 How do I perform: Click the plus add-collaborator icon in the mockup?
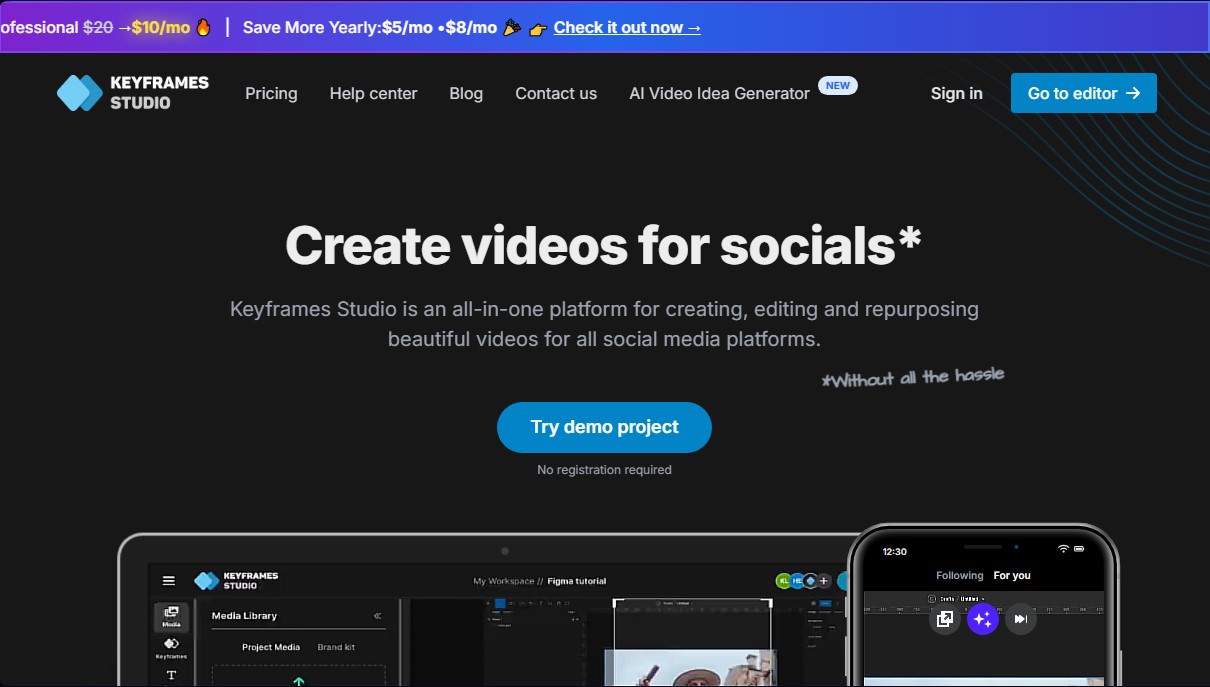pos(823,581)
